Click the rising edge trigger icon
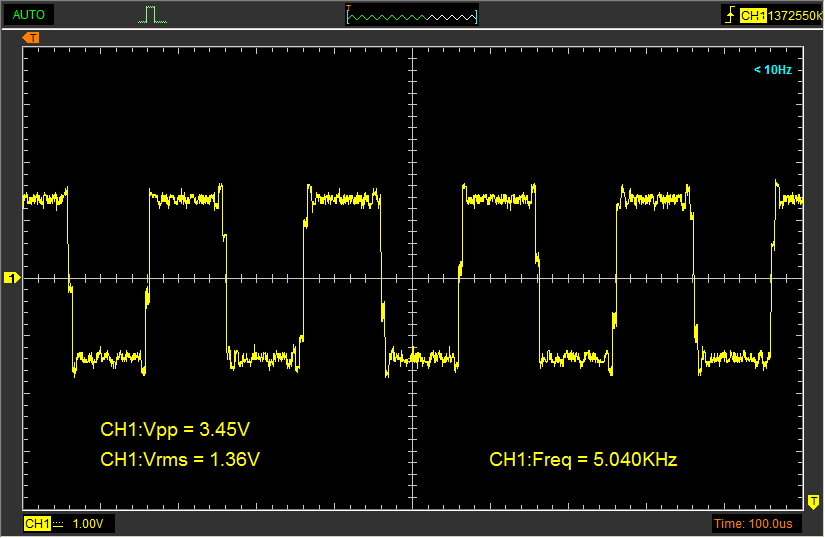825x538 pixels. (x=730, y=15)
